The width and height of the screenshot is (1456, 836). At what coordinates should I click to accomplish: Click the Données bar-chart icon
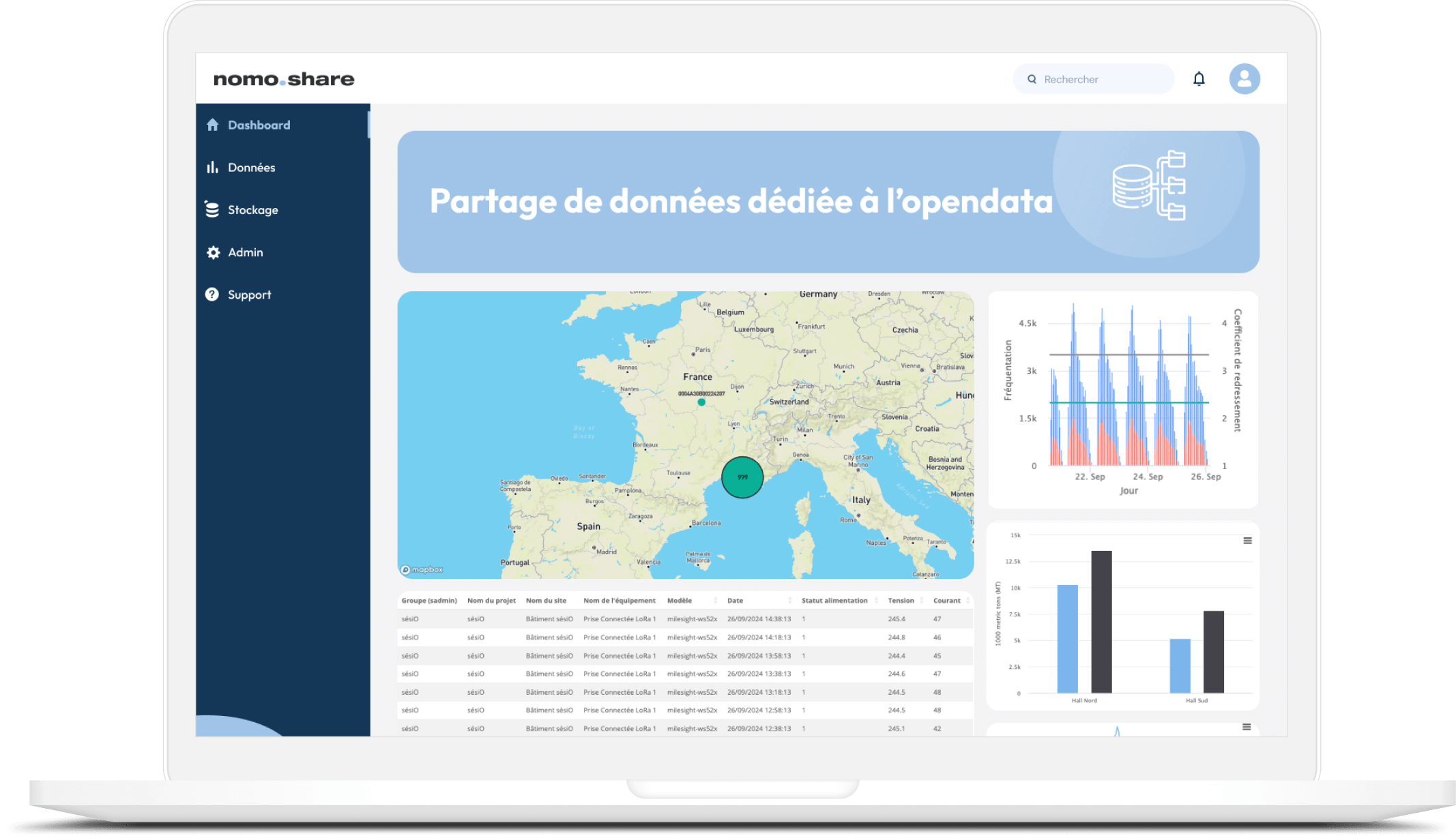tap(213, 167)
